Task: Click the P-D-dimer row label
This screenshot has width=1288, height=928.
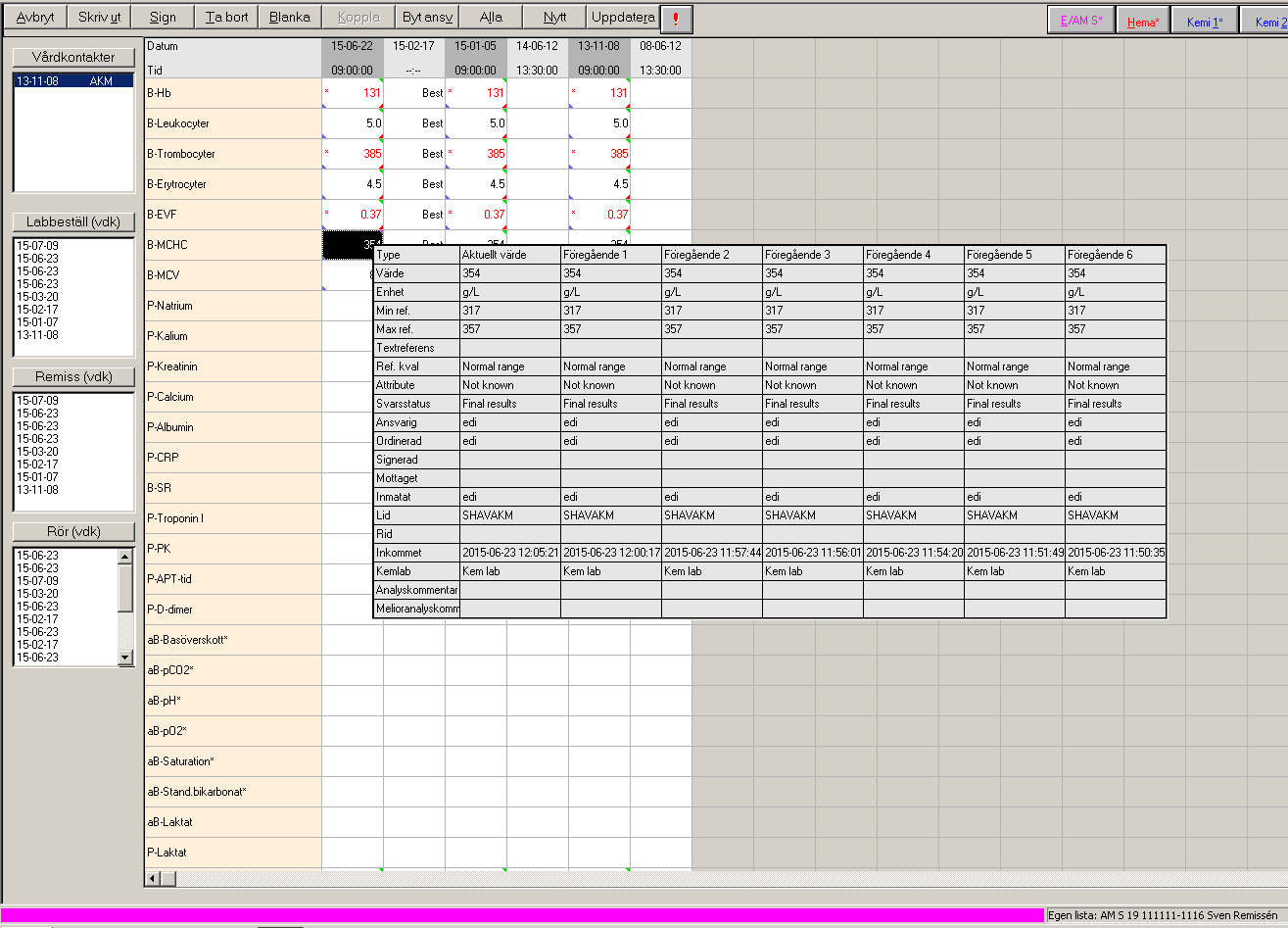Action: point(233,610)
